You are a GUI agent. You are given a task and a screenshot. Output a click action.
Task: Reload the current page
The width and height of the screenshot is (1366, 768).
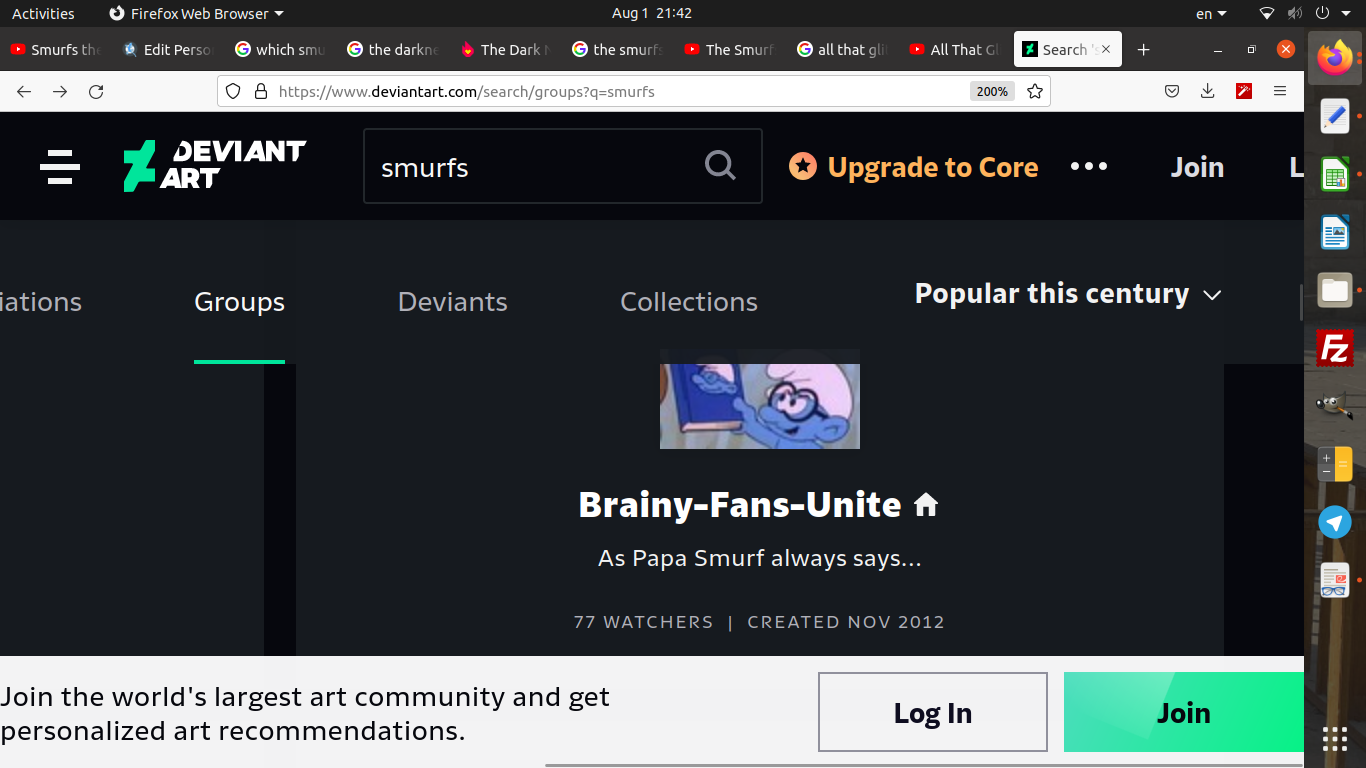[x=96, y=91]
